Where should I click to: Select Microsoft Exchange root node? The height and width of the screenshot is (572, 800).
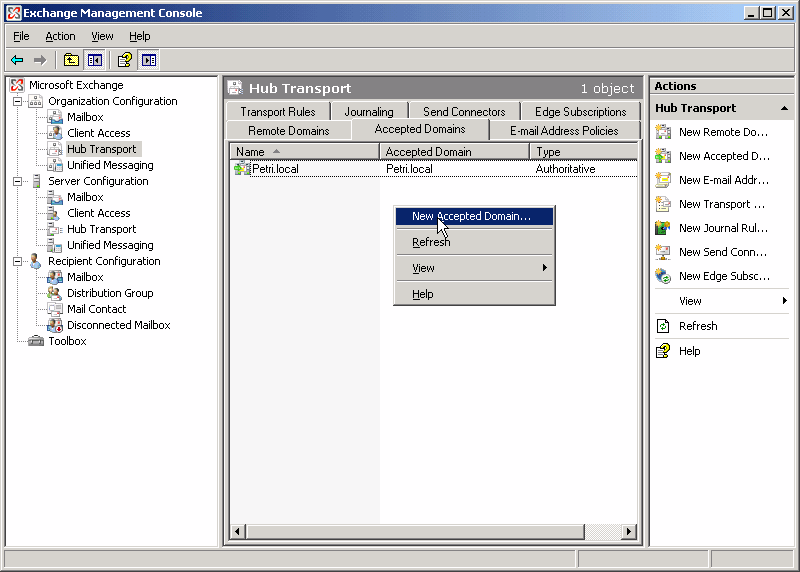[76, 85]
